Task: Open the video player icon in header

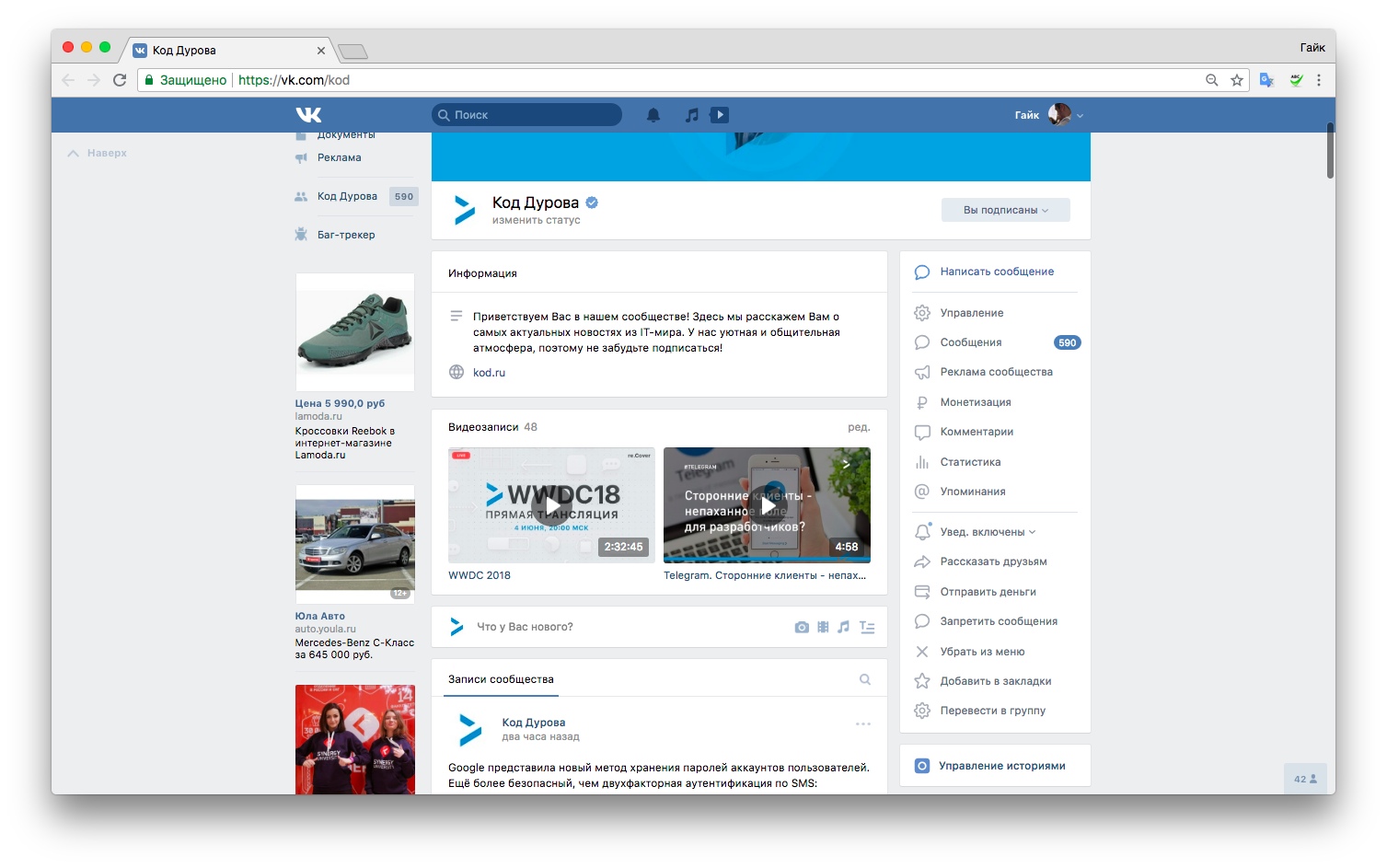Action: click(720, 115)
